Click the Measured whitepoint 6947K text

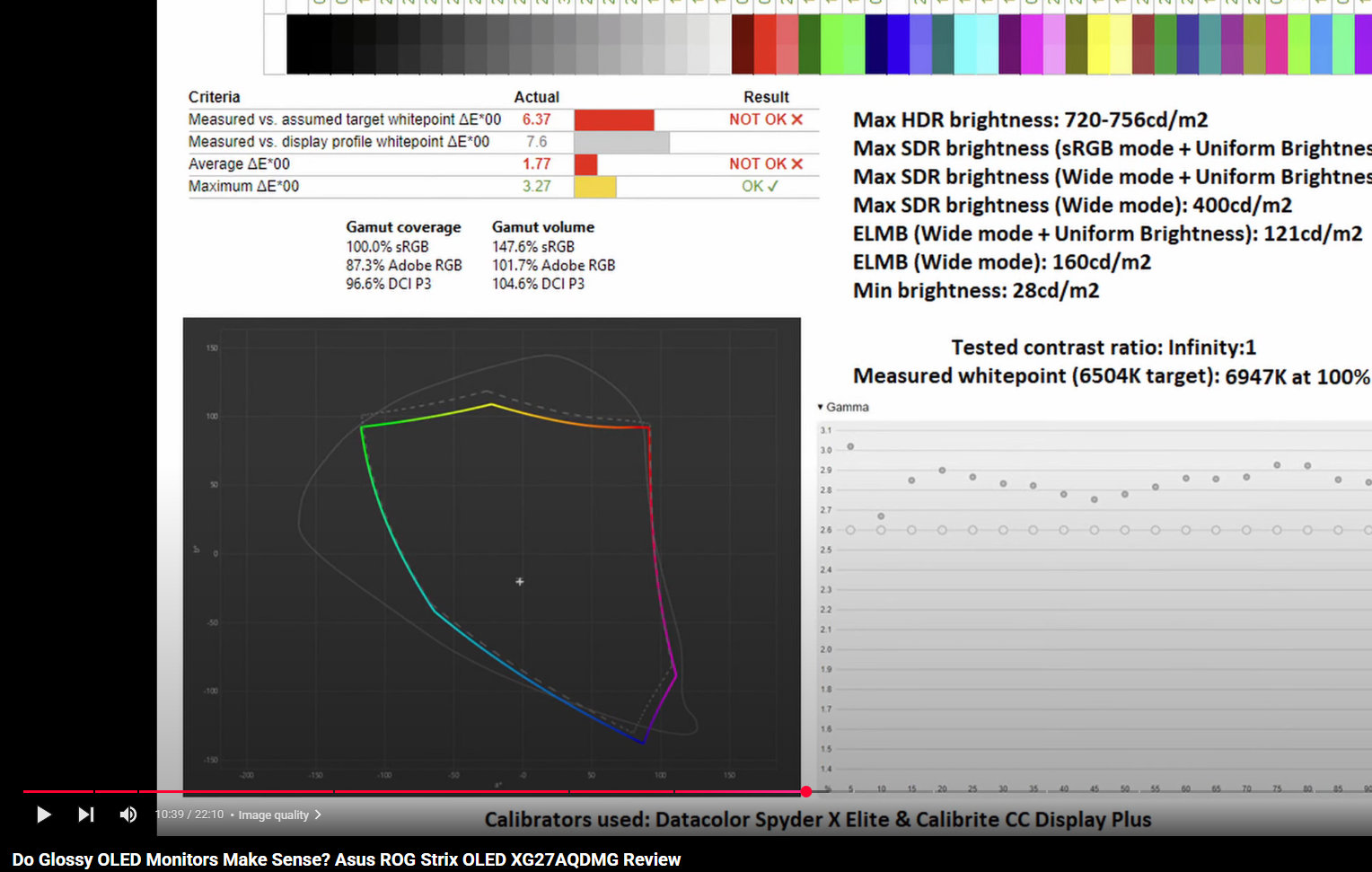pyautogui.click(x=1112, y=376)
